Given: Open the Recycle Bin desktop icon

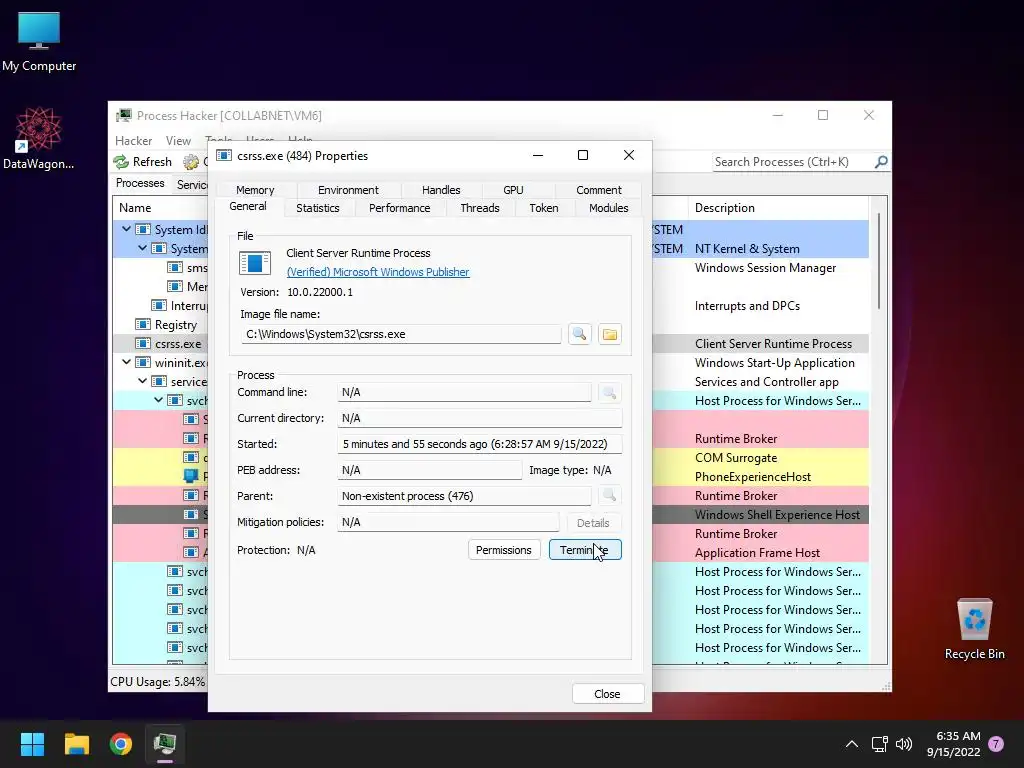Looking at the screenshot, I should [x=974, y=628].
